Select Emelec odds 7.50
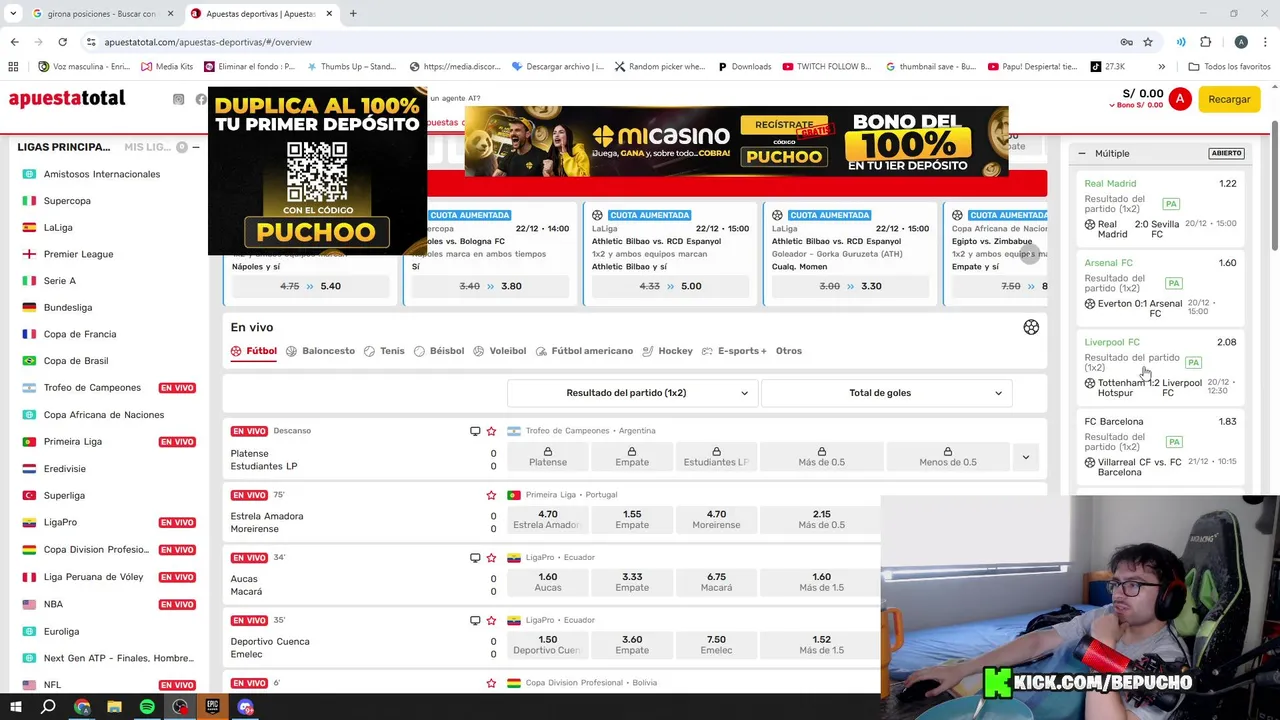This screenshot has width=1280, height=720. pyautogui.click(x=716, y=645)
